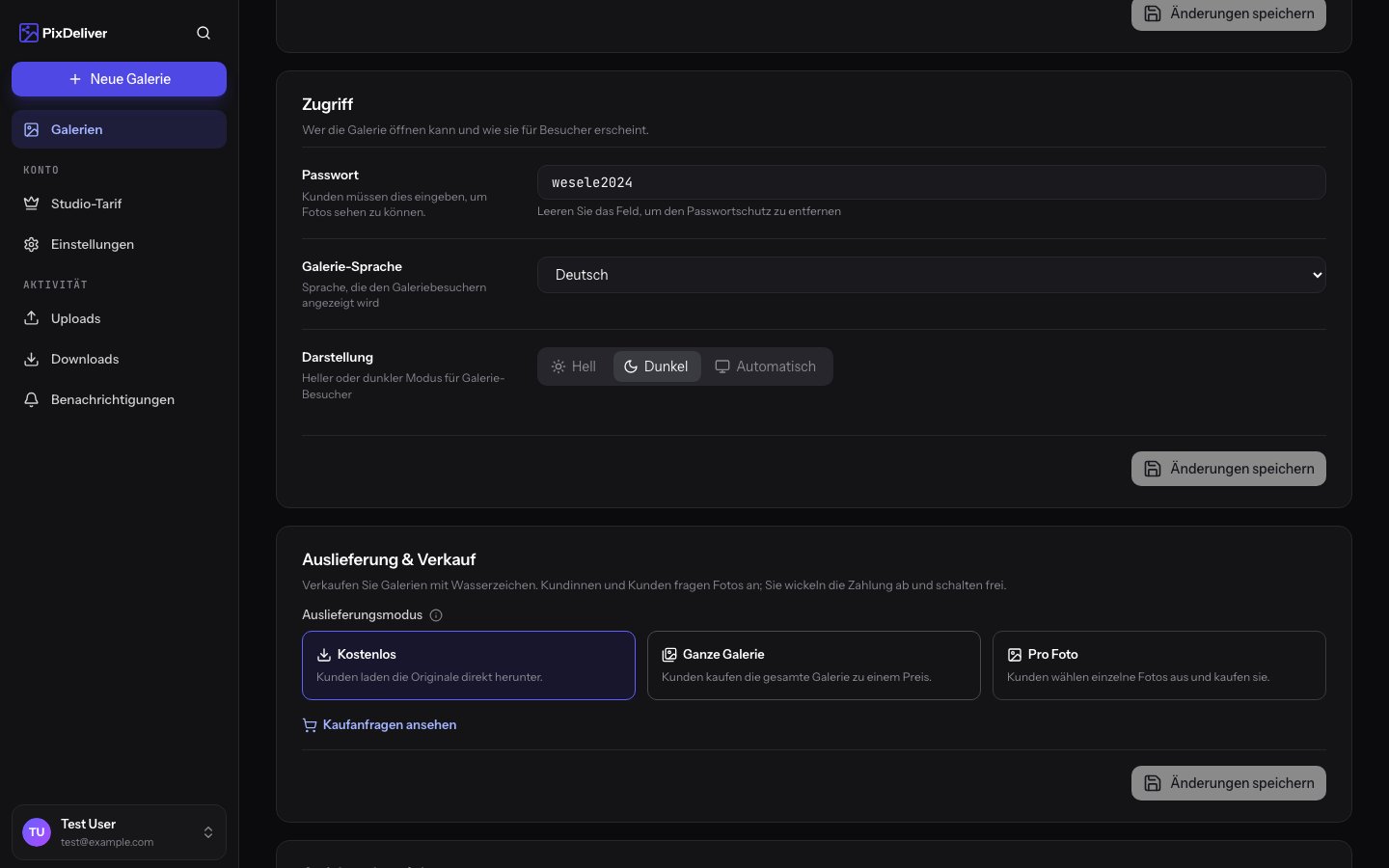The image size is (1389, 868).
Task: Click download icon on the Kostenlos card
Action: point(324,655)
